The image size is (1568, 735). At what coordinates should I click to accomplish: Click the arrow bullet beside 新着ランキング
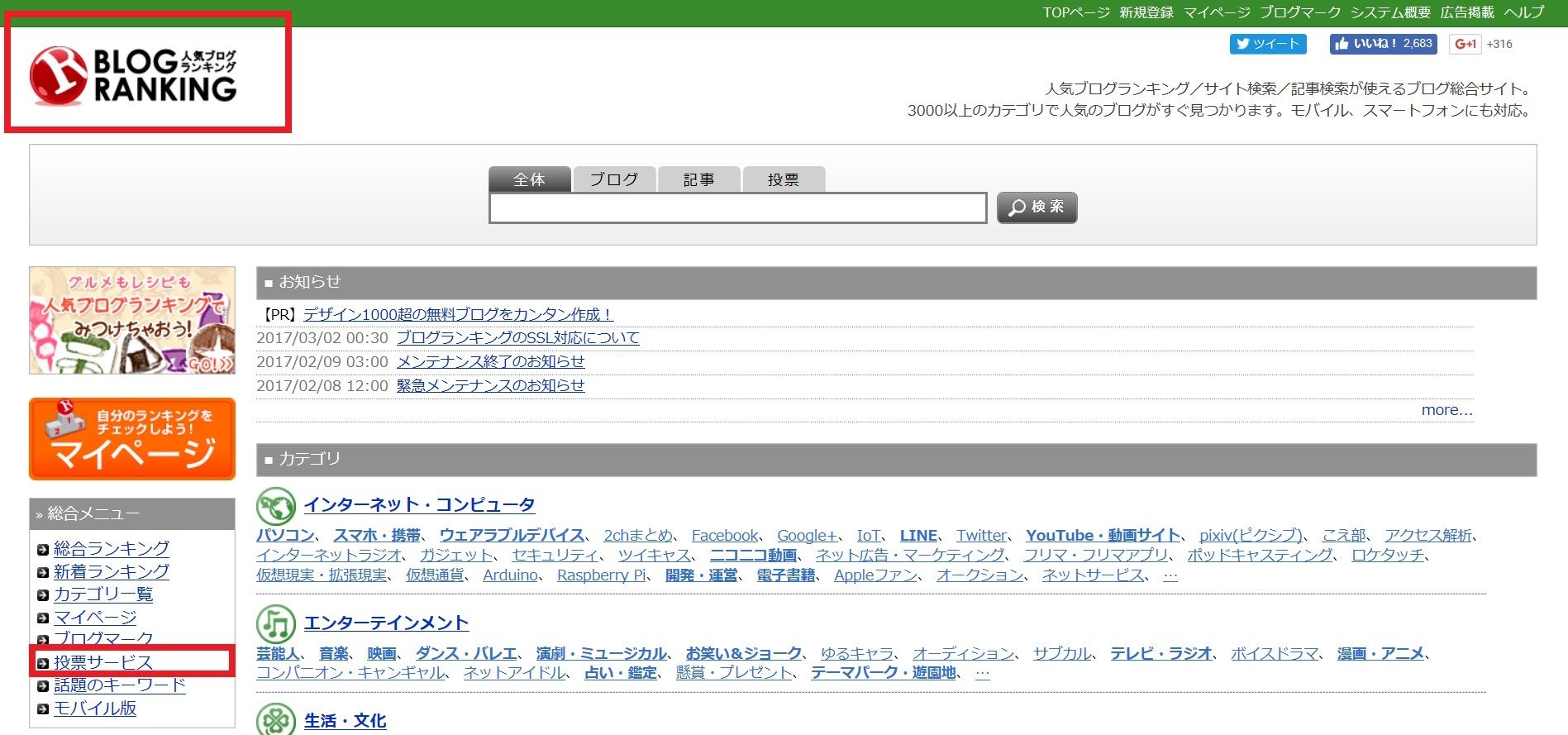[43, 572]
